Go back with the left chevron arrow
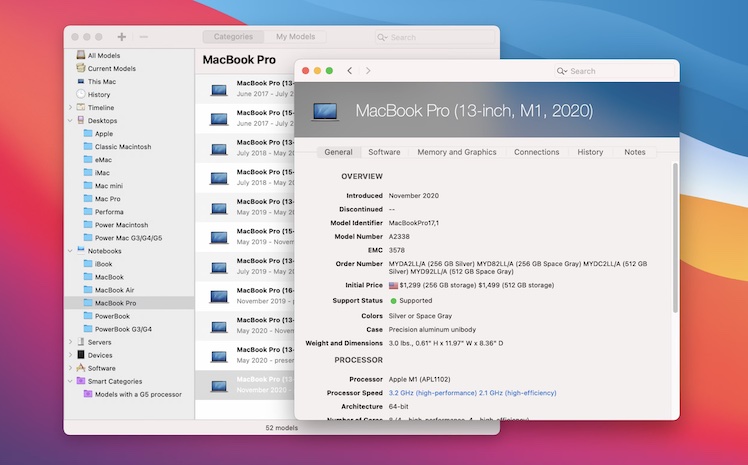 [349, 71]
